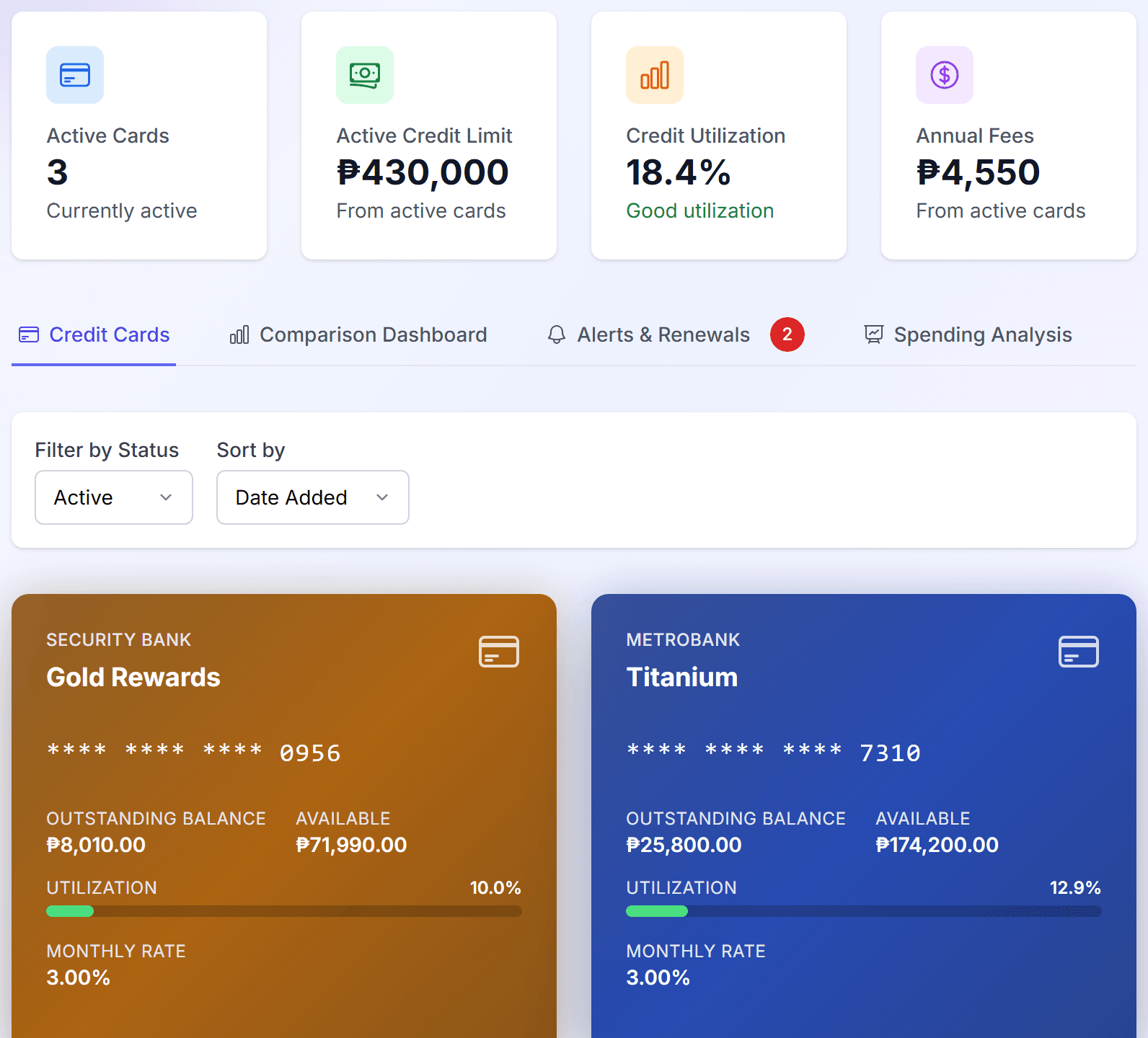This screenshot has width=1148, height=1038.
Task: Click the blue credit card icon above Active Cards
Action: tap(75, 75)
